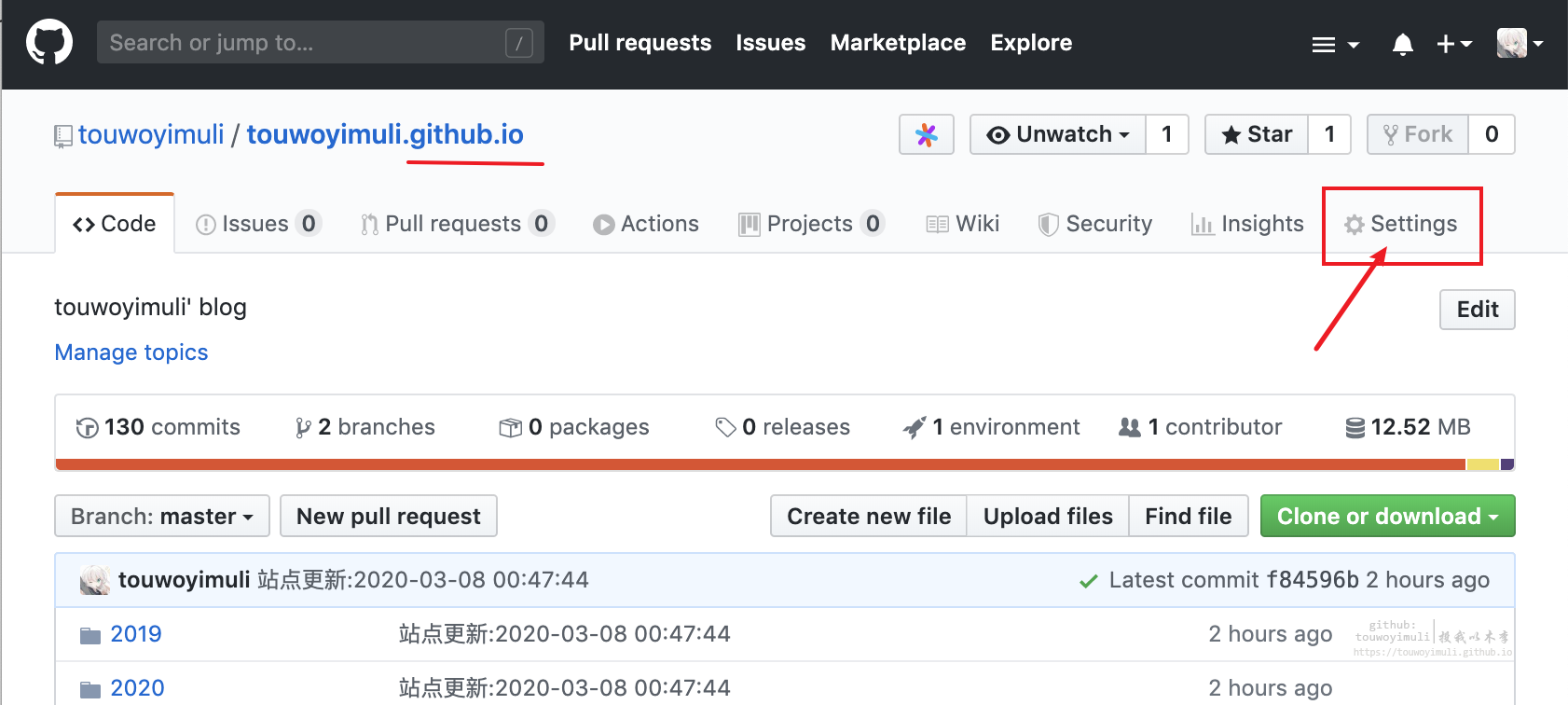The width and height of the screenshot is (1568, 705).
Task: Click the 2020 folder icon
Action: pyautogui.click(x=90, y=689)
